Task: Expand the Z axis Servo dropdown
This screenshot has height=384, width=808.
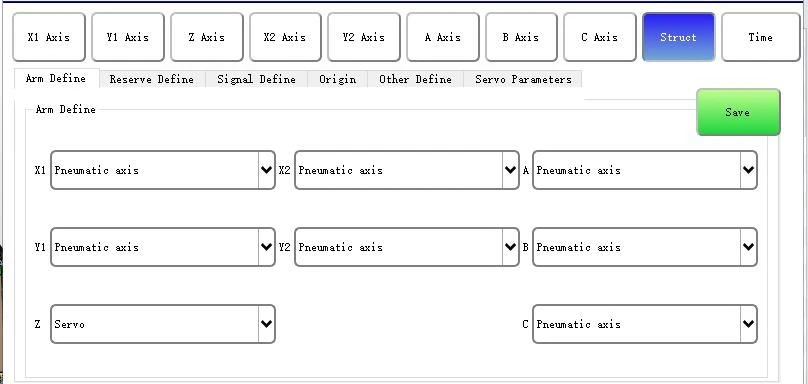Action: (163, 324)
